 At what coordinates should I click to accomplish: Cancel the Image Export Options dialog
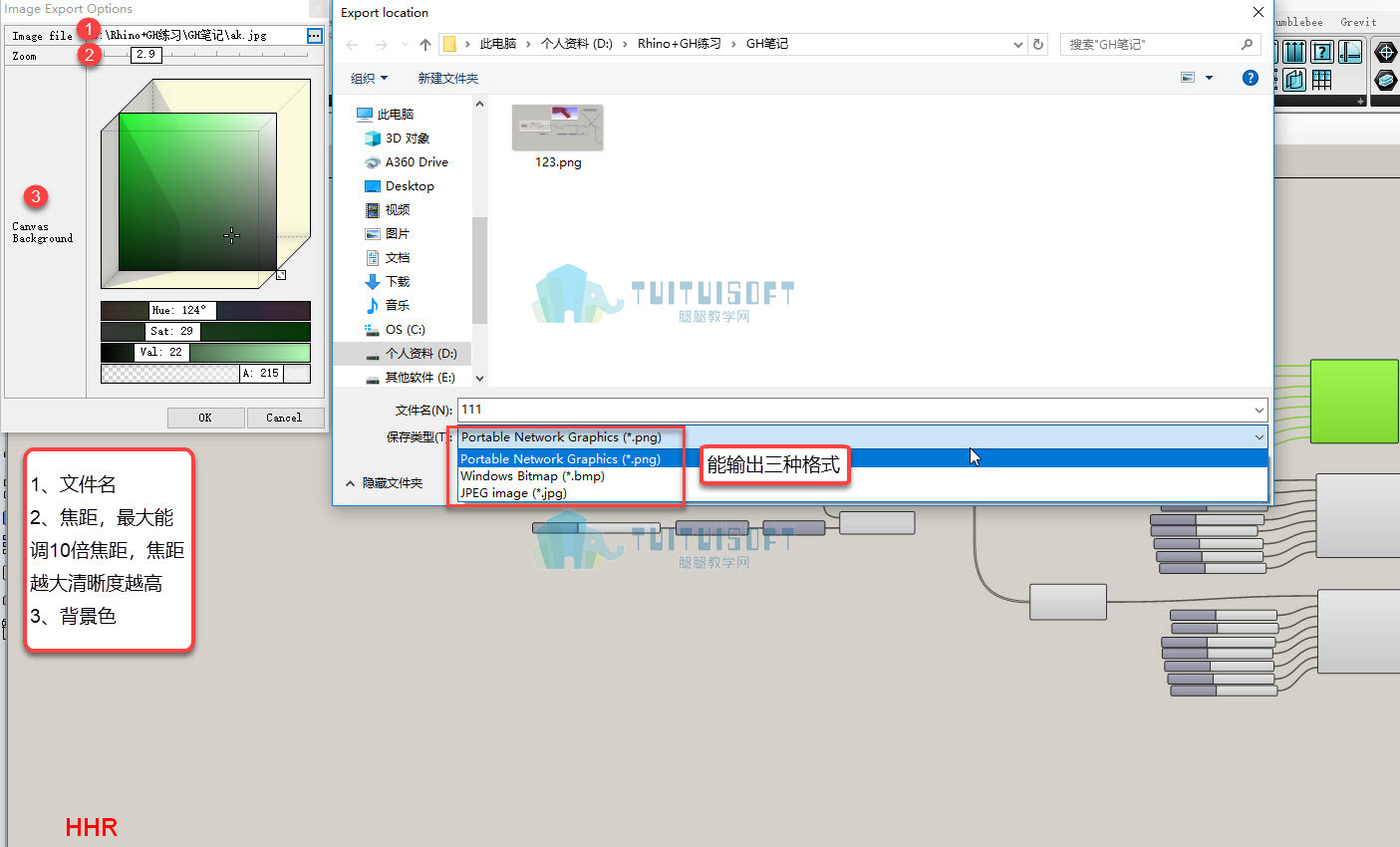click(284, 418)
